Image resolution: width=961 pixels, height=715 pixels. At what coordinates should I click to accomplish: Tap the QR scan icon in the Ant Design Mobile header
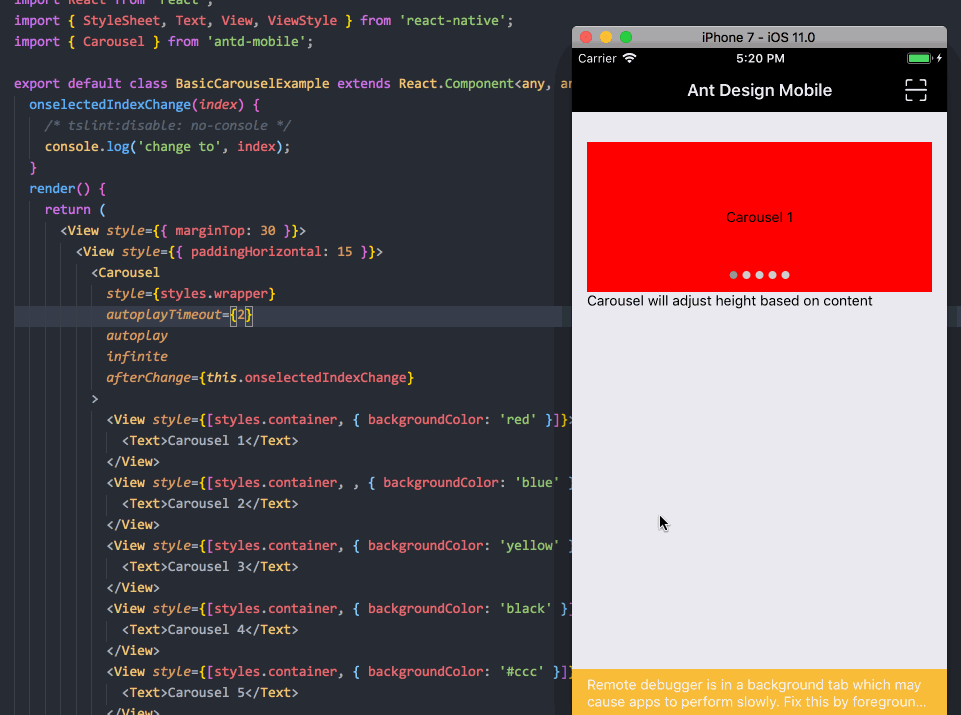pos(915,89)
